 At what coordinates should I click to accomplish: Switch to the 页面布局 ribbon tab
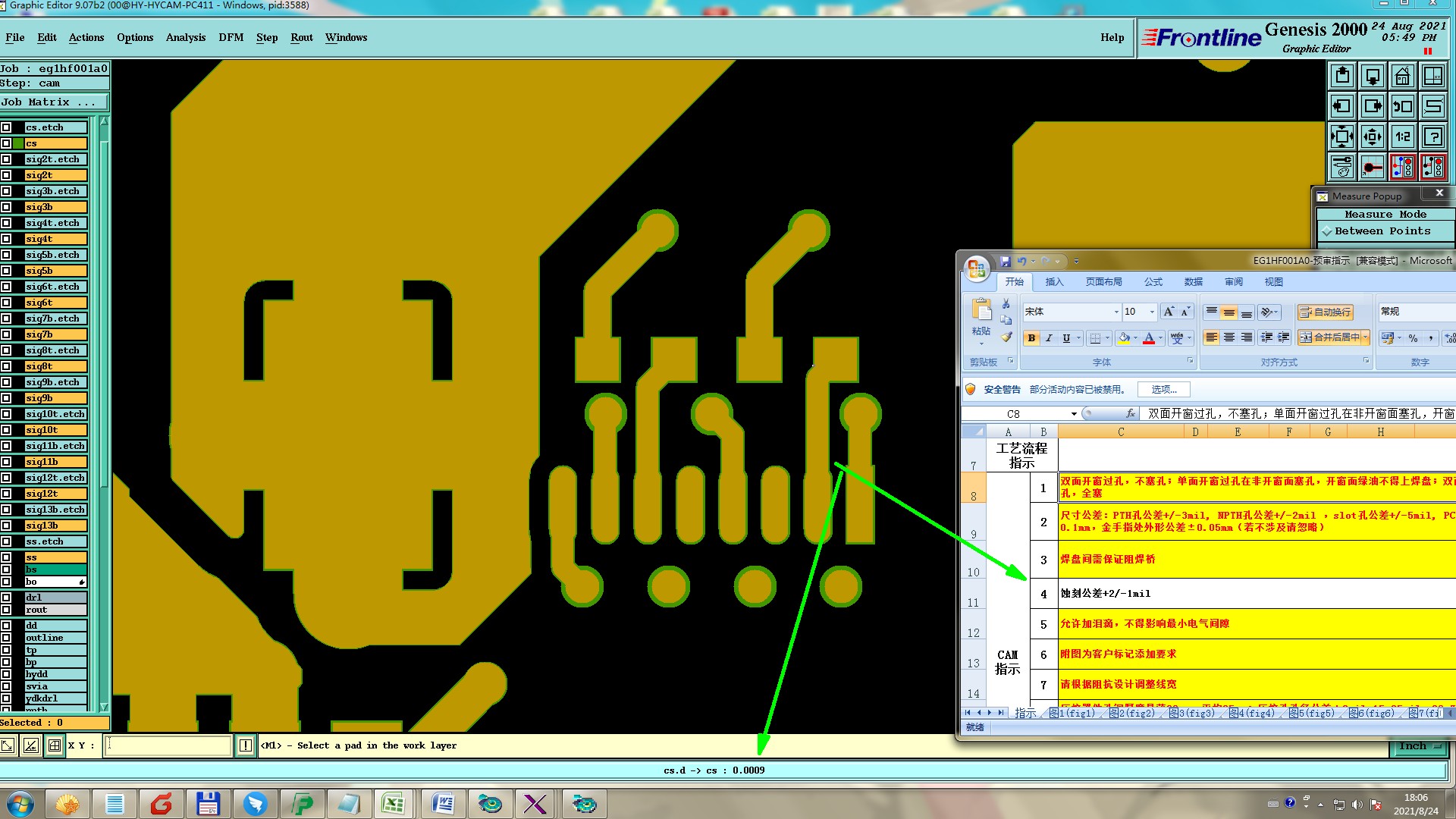pos(1103,282)
